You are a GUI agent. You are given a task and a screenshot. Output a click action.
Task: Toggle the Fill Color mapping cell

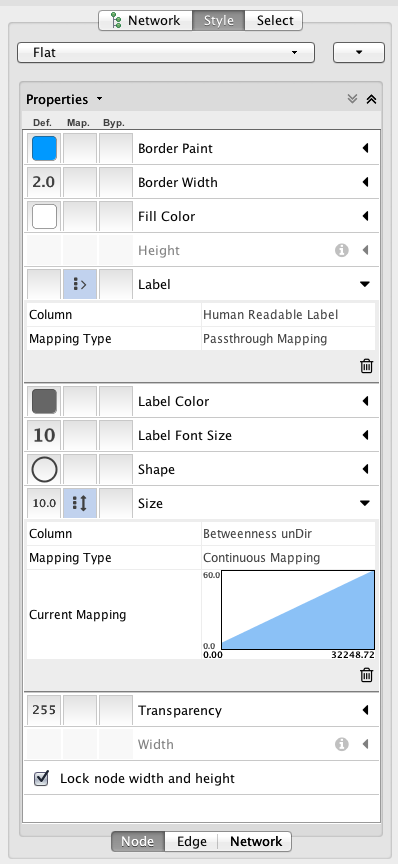pyautogui.click(x=80, y=217)
